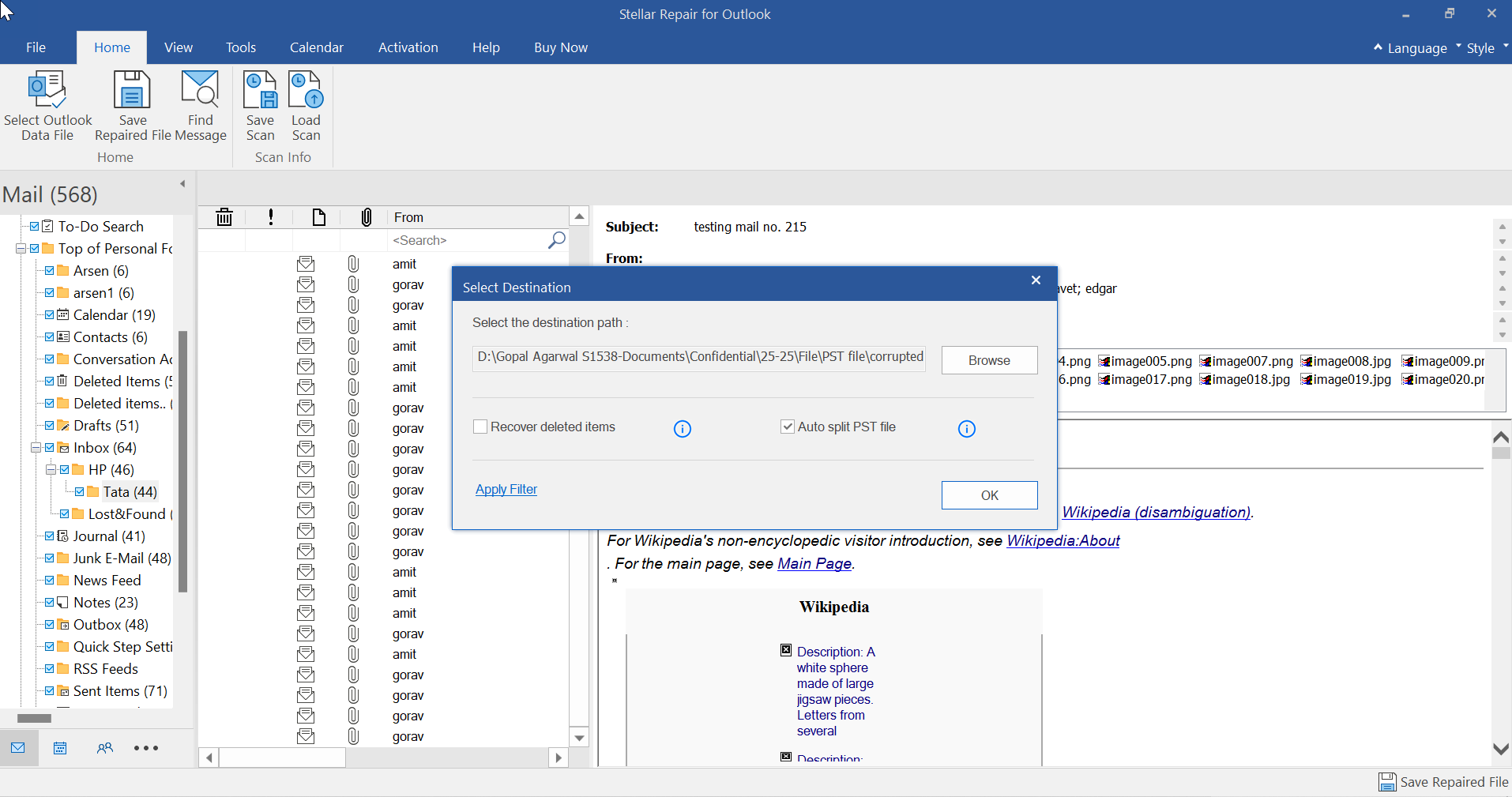
Task: Open the Tools ribbon tab
Action: tap(241, 47)
